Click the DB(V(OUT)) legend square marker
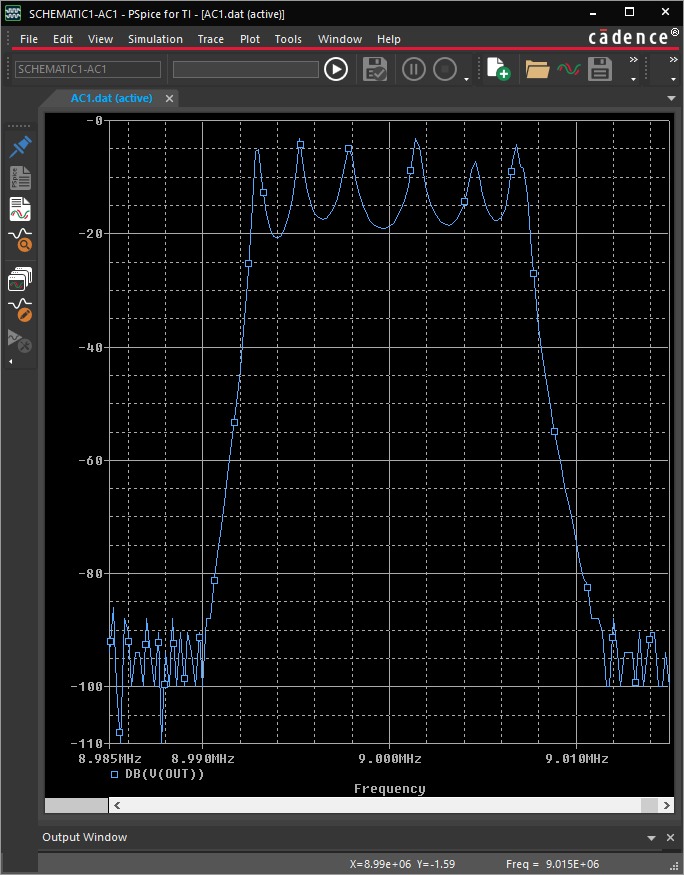Image resolution: width=684 pixels, height=875 pixels. [x=114, y=775]
